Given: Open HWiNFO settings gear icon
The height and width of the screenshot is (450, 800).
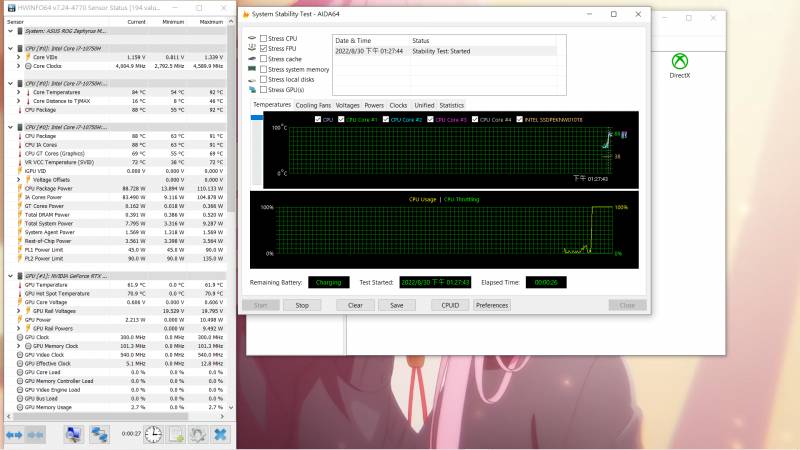Looking at the screenshot, I should pos(198,435).
